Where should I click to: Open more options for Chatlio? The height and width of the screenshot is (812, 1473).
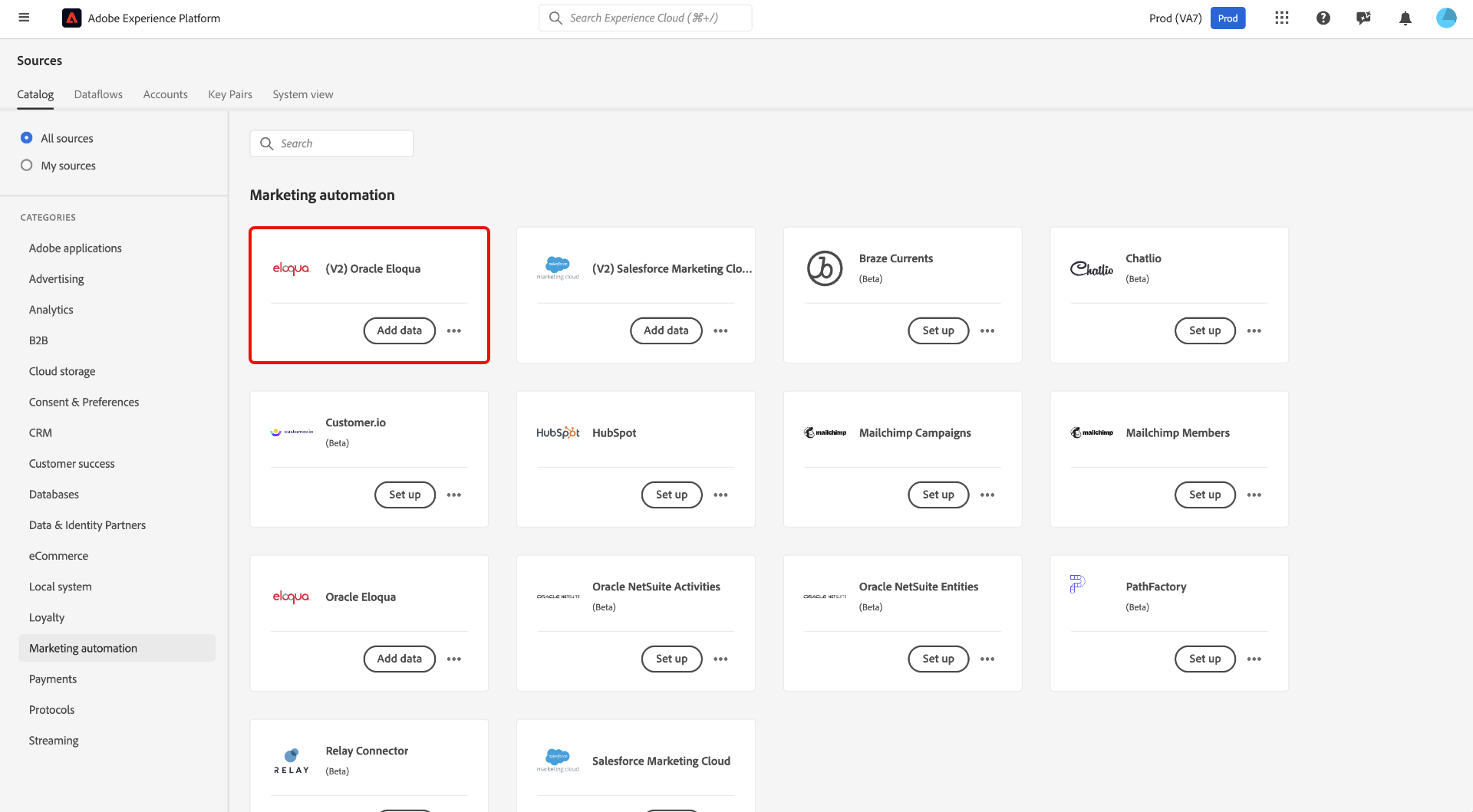click(1254, 330)
